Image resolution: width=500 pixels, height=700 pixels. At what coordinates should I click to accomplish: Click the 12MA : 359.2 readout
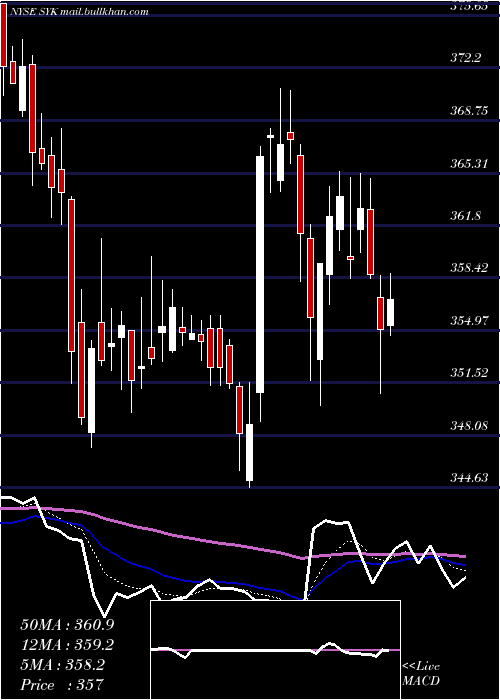click(x=67, y=645)
